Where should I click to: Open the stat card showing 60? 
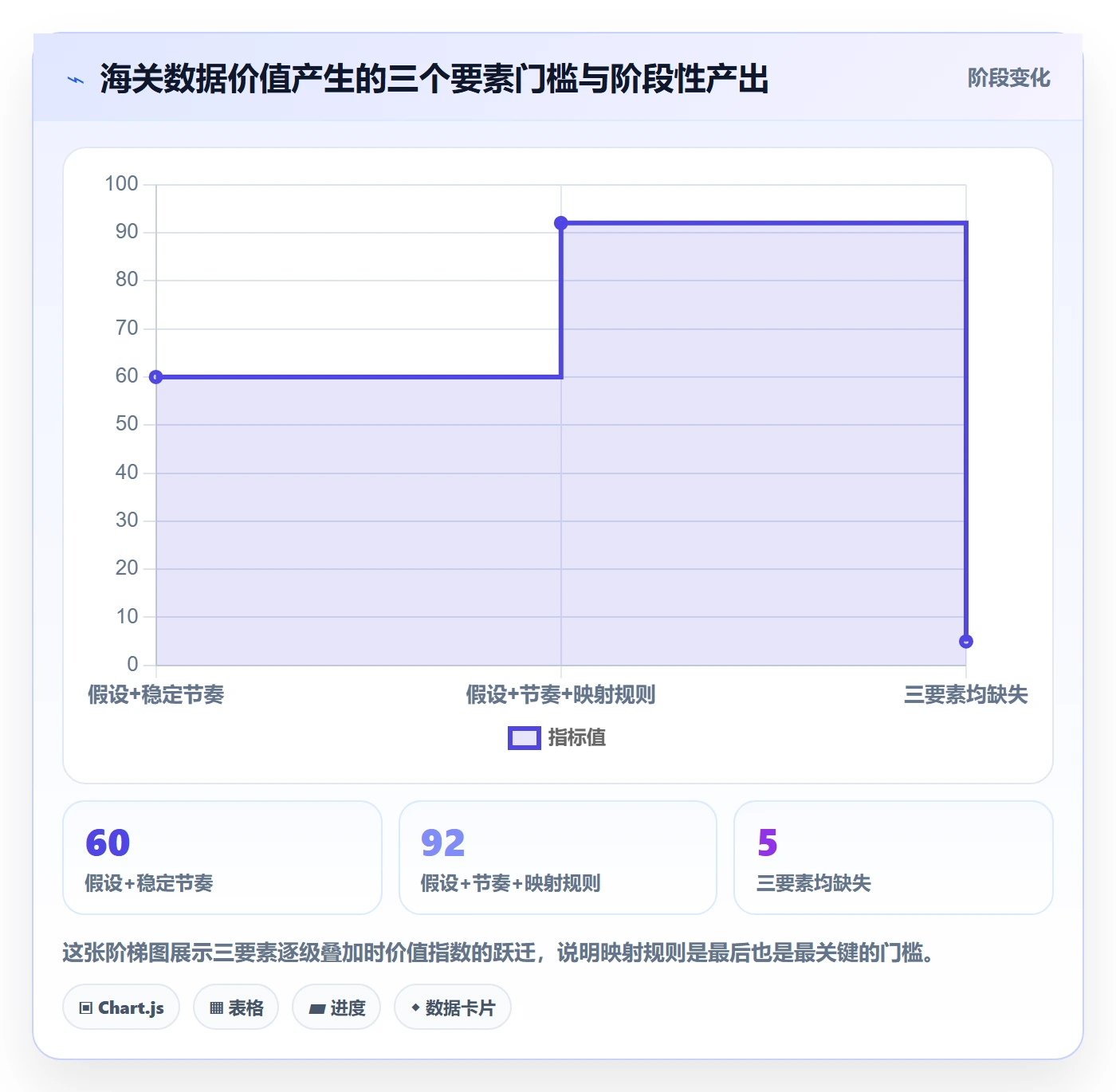pos(222,858)
